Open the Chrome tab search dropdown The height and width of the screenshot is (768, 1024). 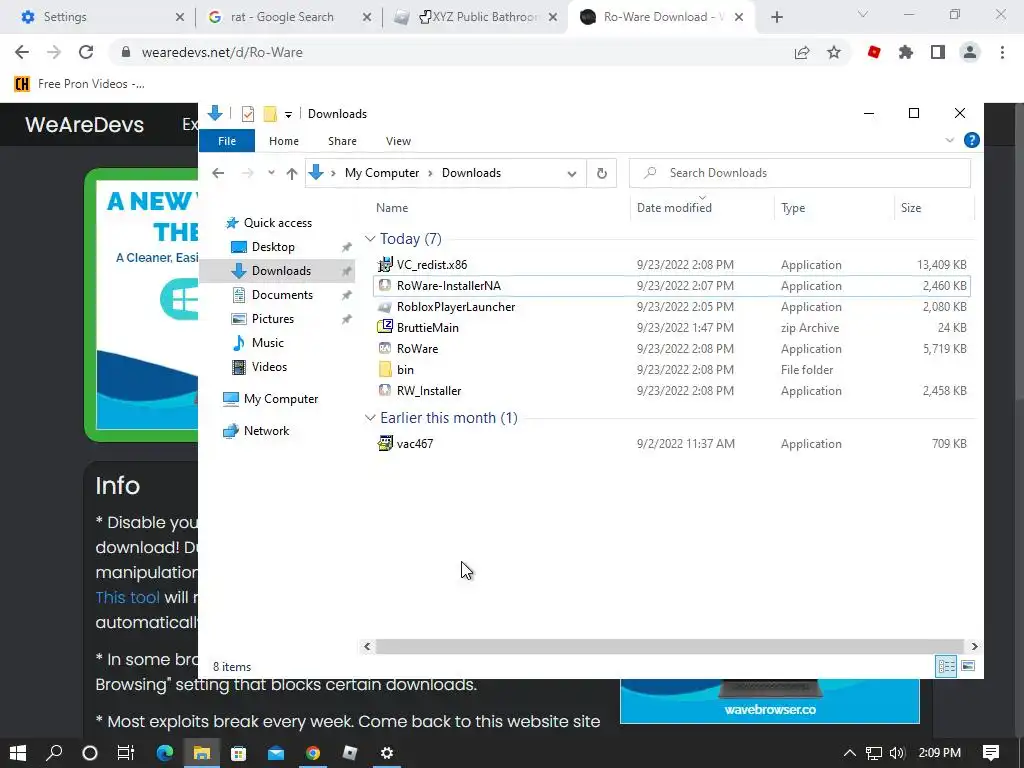(x=863, y=14)
